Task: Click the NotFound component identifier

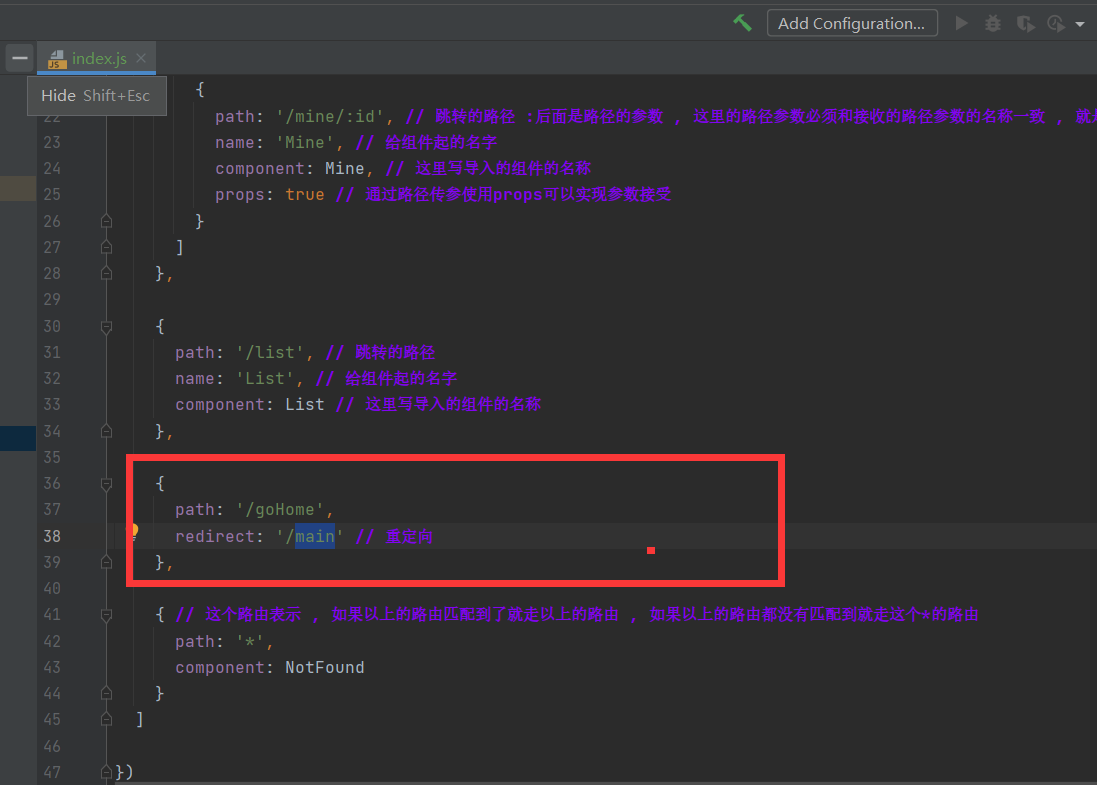Action: point(325,667)
